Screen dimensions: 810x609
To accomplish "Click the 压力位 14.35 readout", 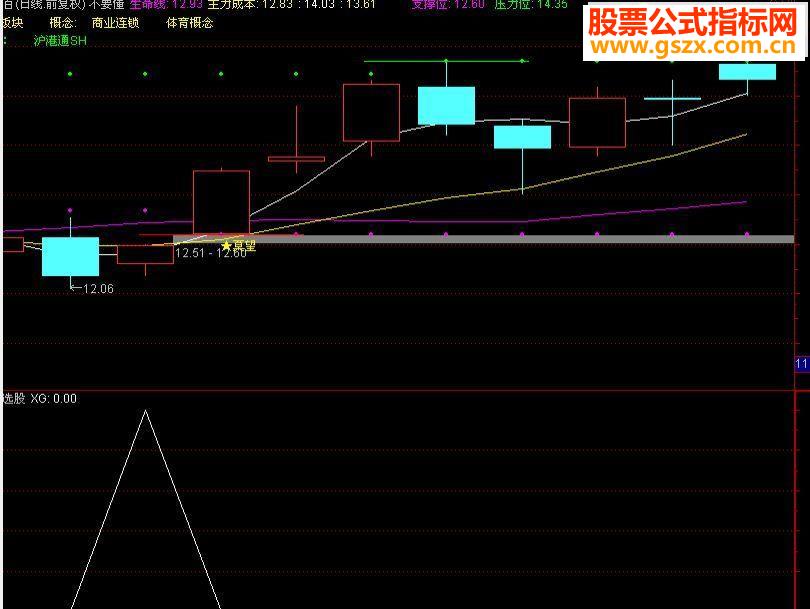I will pyautogui.click(x=531, y=5).
